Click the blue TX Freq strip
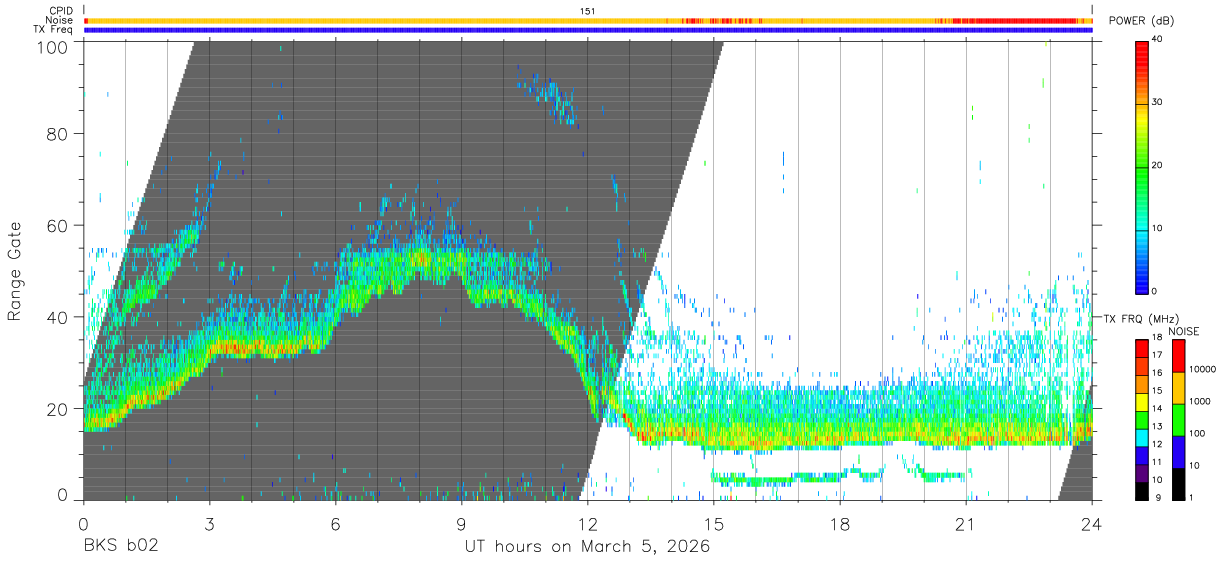Screen dimensions: 1228x567 pyautogui.click(x=588, y=30)
